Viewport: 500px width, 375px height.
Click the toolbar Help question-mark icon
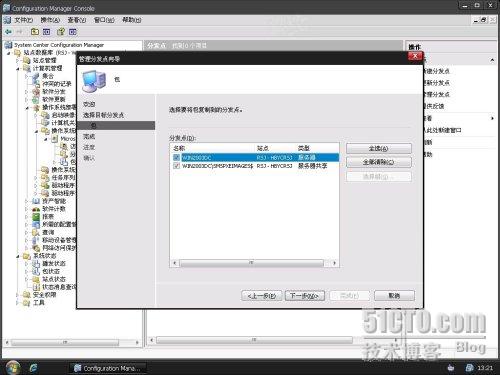(x=60, y=32)
